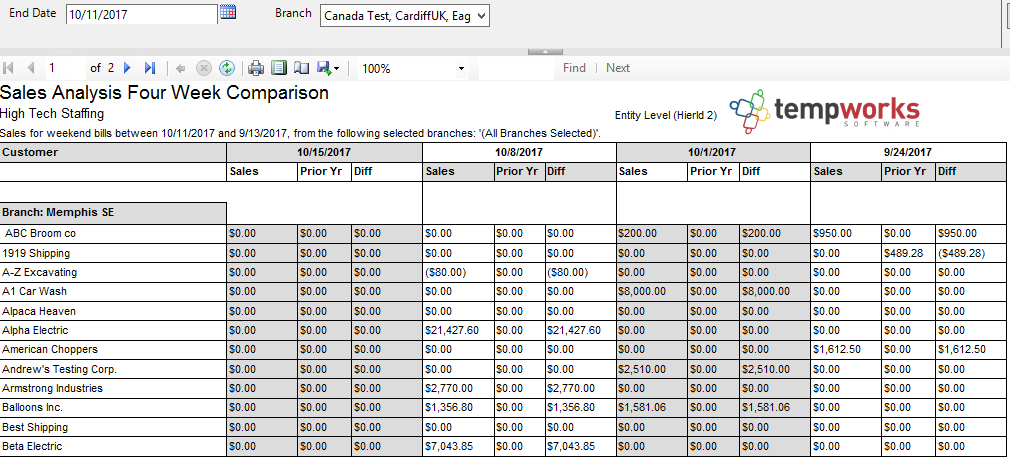Open the End Date calendar picker
This screenshot has width=1010, height=457.
(228, 13)
